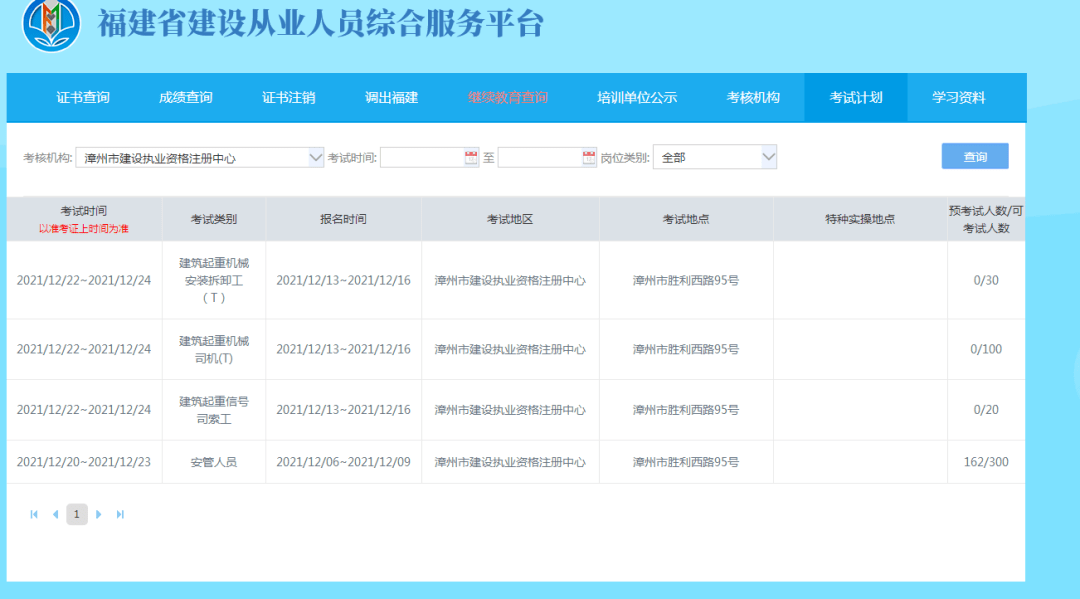Click the 0/20 headcount cell

(986, 410)
